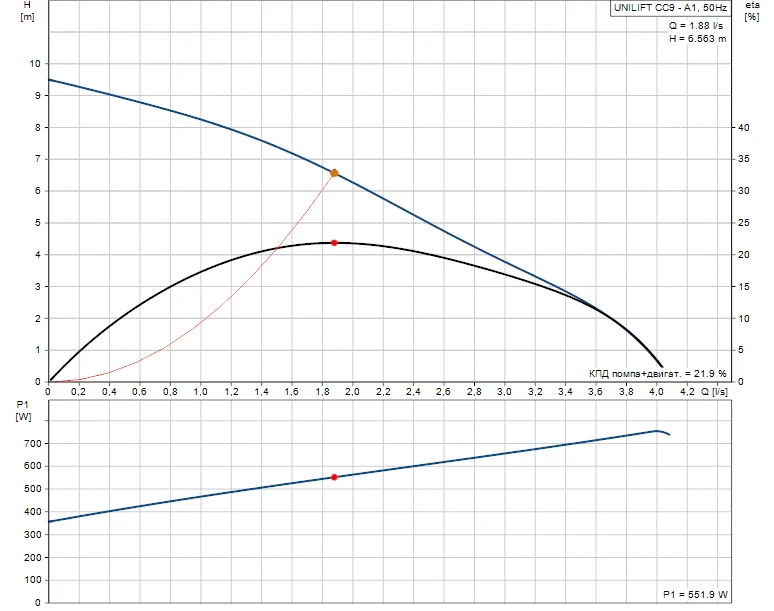Click the blue head curve start at 9.5 m
This screenshot has height=611, width=774.
50,80
